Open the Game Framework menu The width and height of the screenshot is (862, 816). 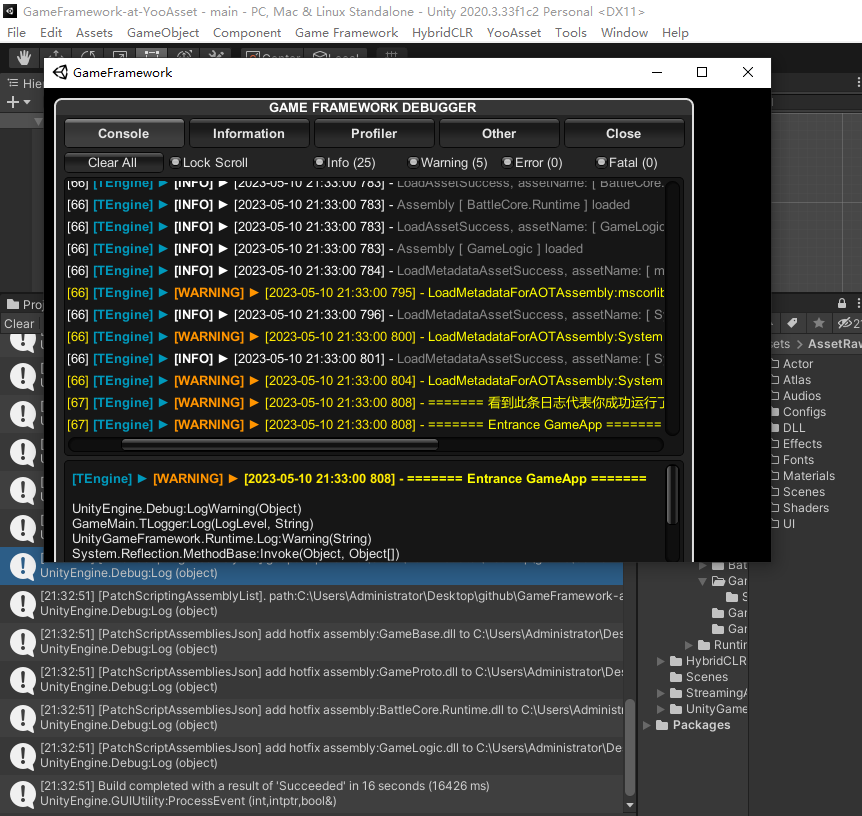click(x=346, y=33)
